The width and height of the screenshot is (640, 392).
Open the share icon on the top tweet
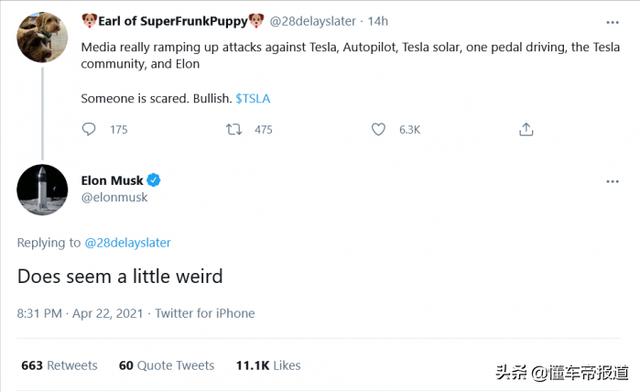point(526,129)
